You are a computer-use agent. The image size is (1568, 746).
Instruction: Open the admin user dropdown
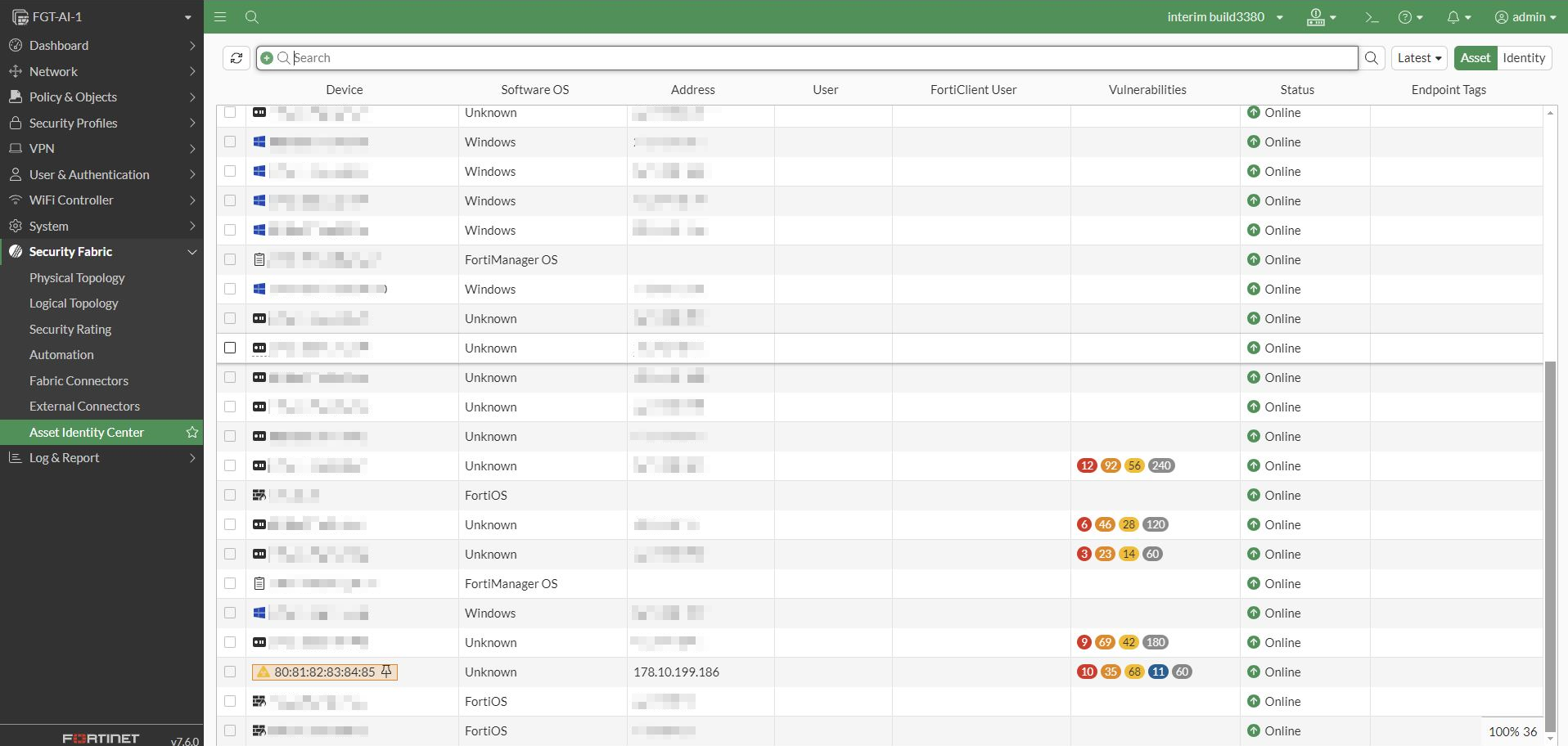[1525, 16]
